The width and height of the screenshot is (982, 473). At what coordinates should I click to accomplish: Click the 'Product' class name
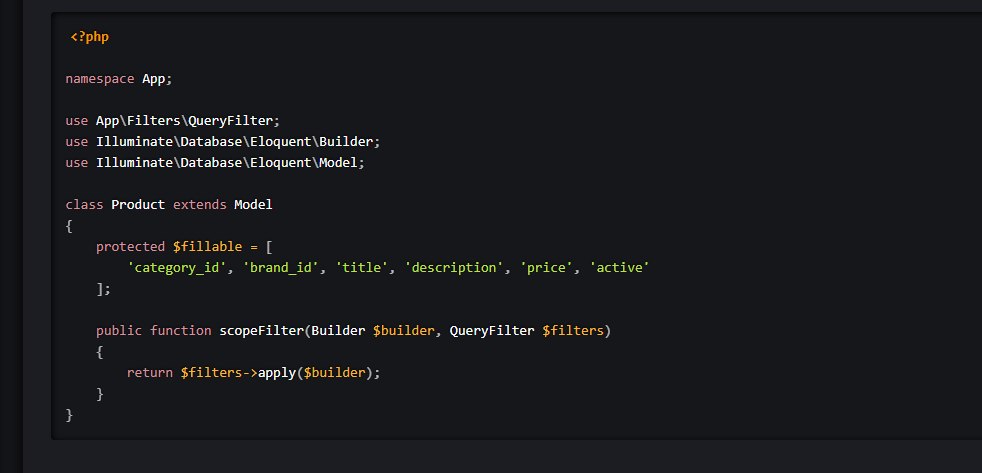(138, 205)
